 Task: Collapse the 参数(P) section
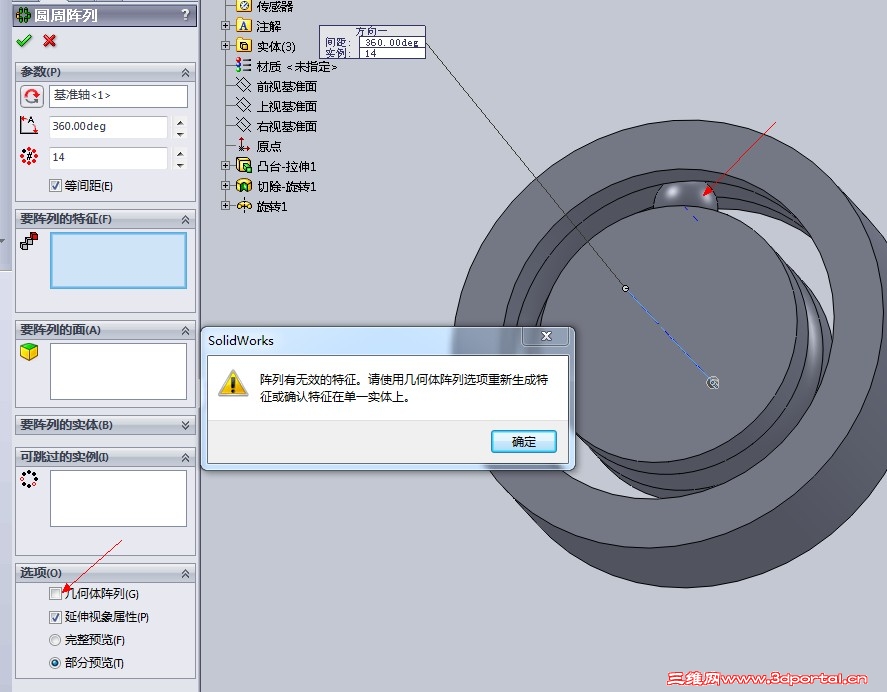[x=185, y=72]
